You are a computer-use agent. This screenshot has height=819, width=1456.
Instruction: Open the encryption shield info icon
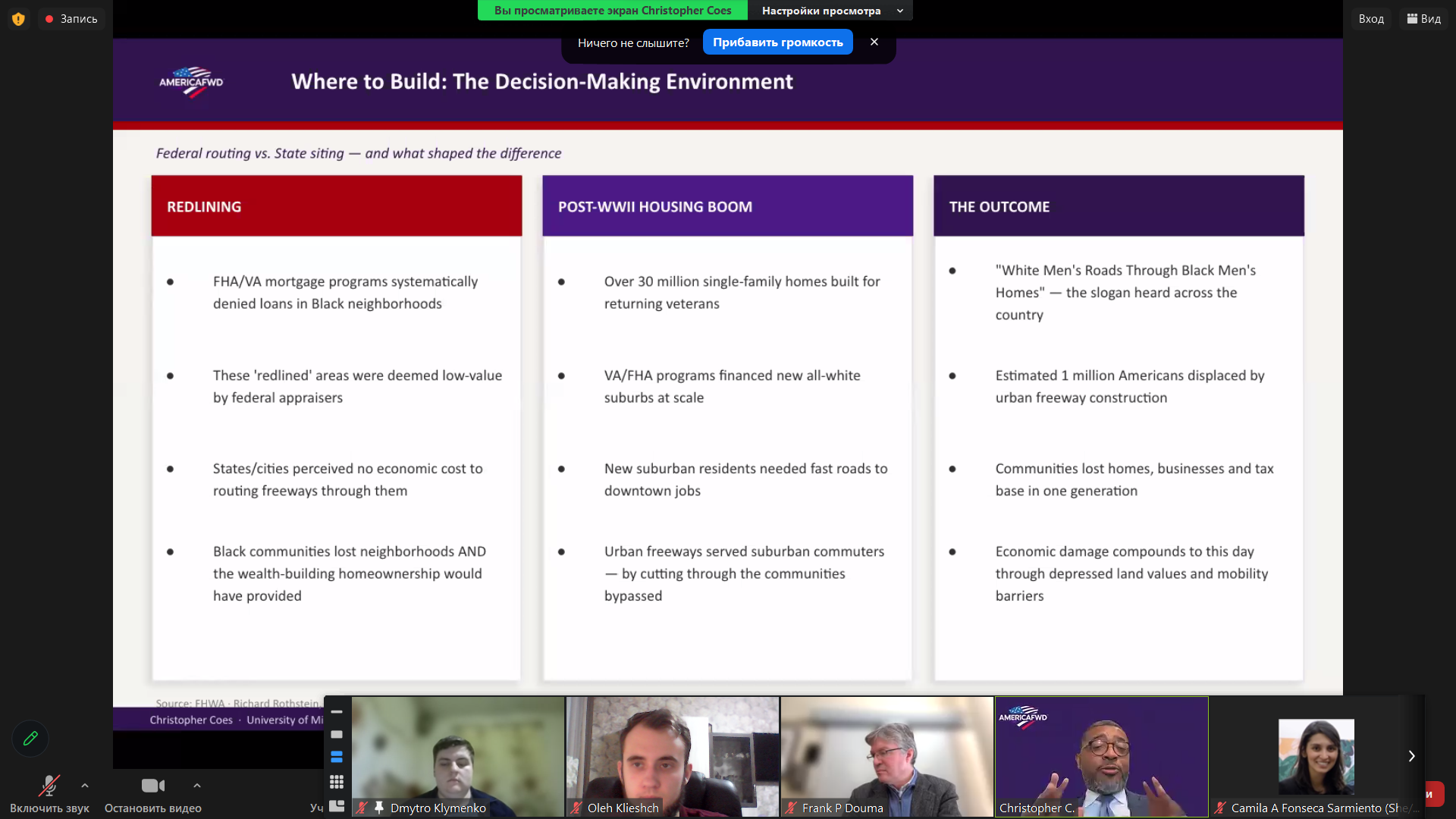pos(18,19)
